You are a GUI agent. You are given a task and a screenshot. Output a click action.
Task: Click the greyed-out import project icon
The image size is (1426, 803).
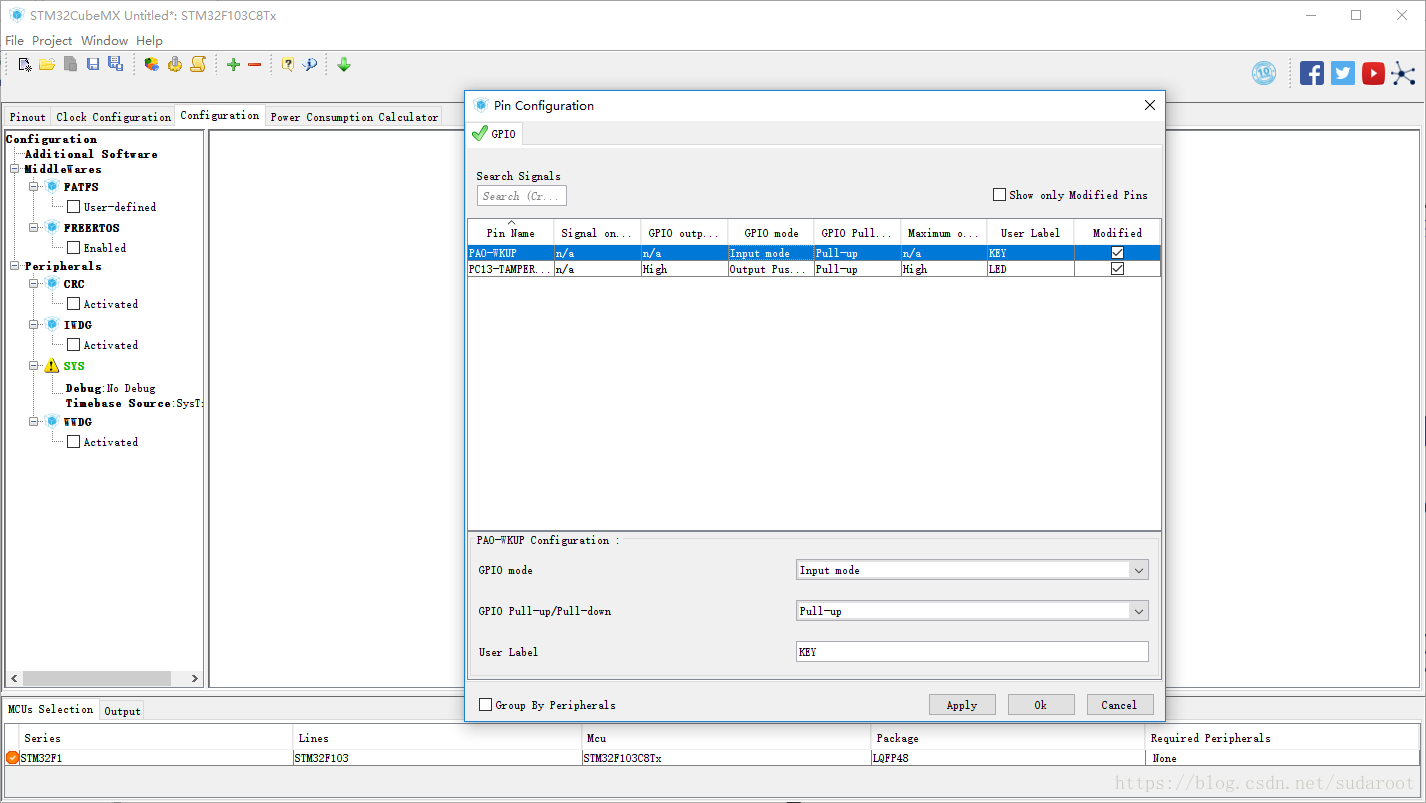coord(70,64)
